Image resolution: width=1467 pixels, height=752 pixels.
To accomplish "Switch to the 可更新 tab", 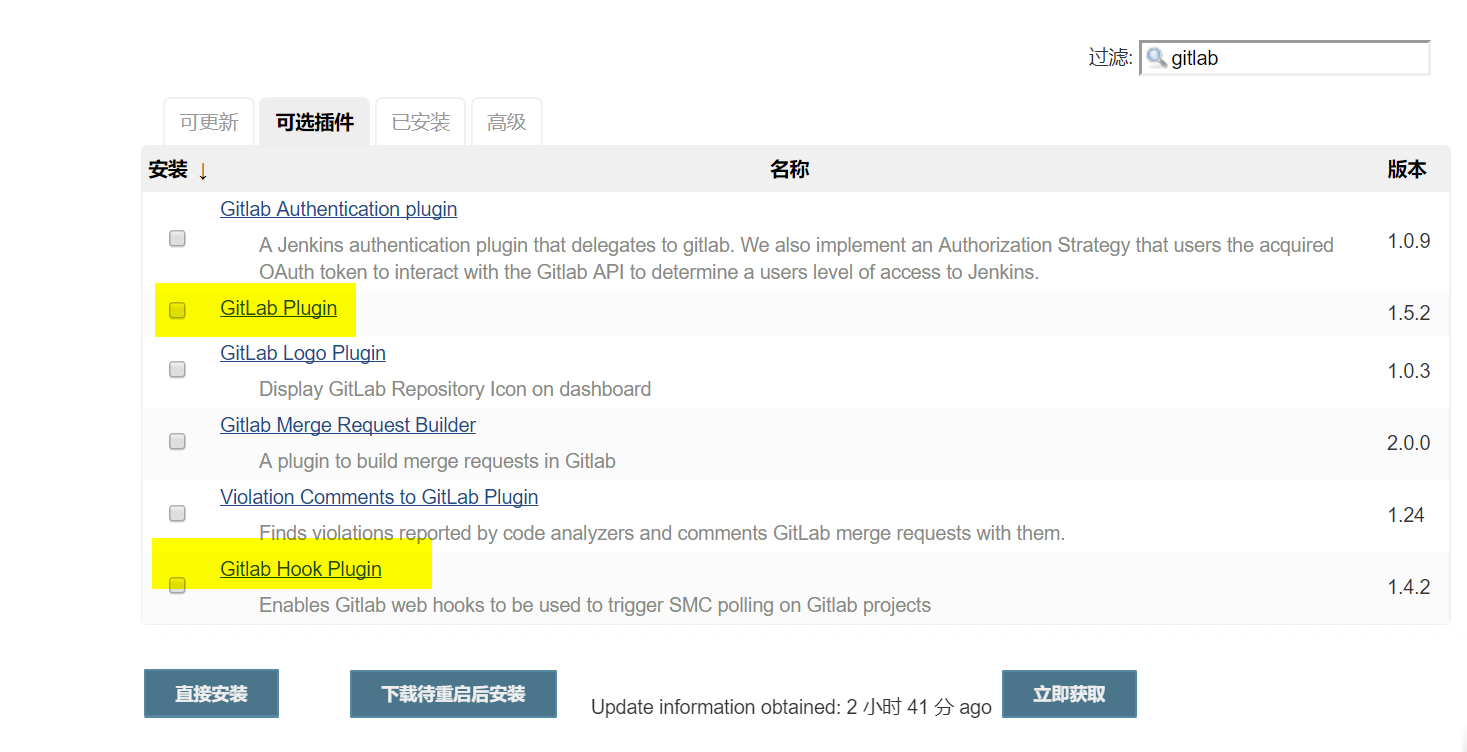I will (209, 122).
